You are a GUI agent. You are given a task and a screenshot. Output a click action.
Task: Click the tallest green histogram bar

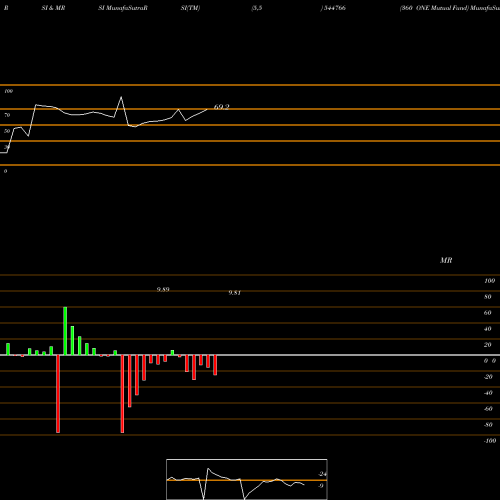pos(65,331)
